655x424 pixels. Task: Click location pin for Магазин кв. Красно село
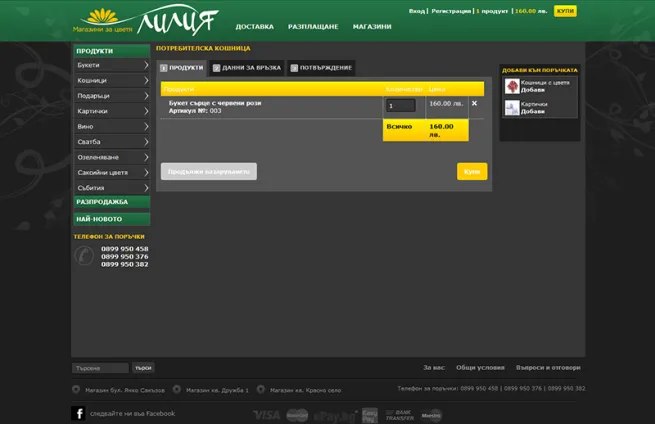coord(261,389)
